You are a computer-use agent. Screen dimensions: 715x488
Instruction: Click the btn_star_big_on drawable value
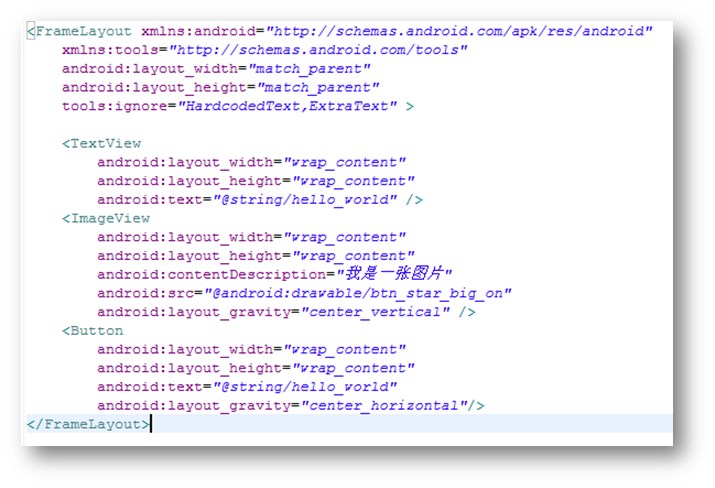click(x=358, y=293)
